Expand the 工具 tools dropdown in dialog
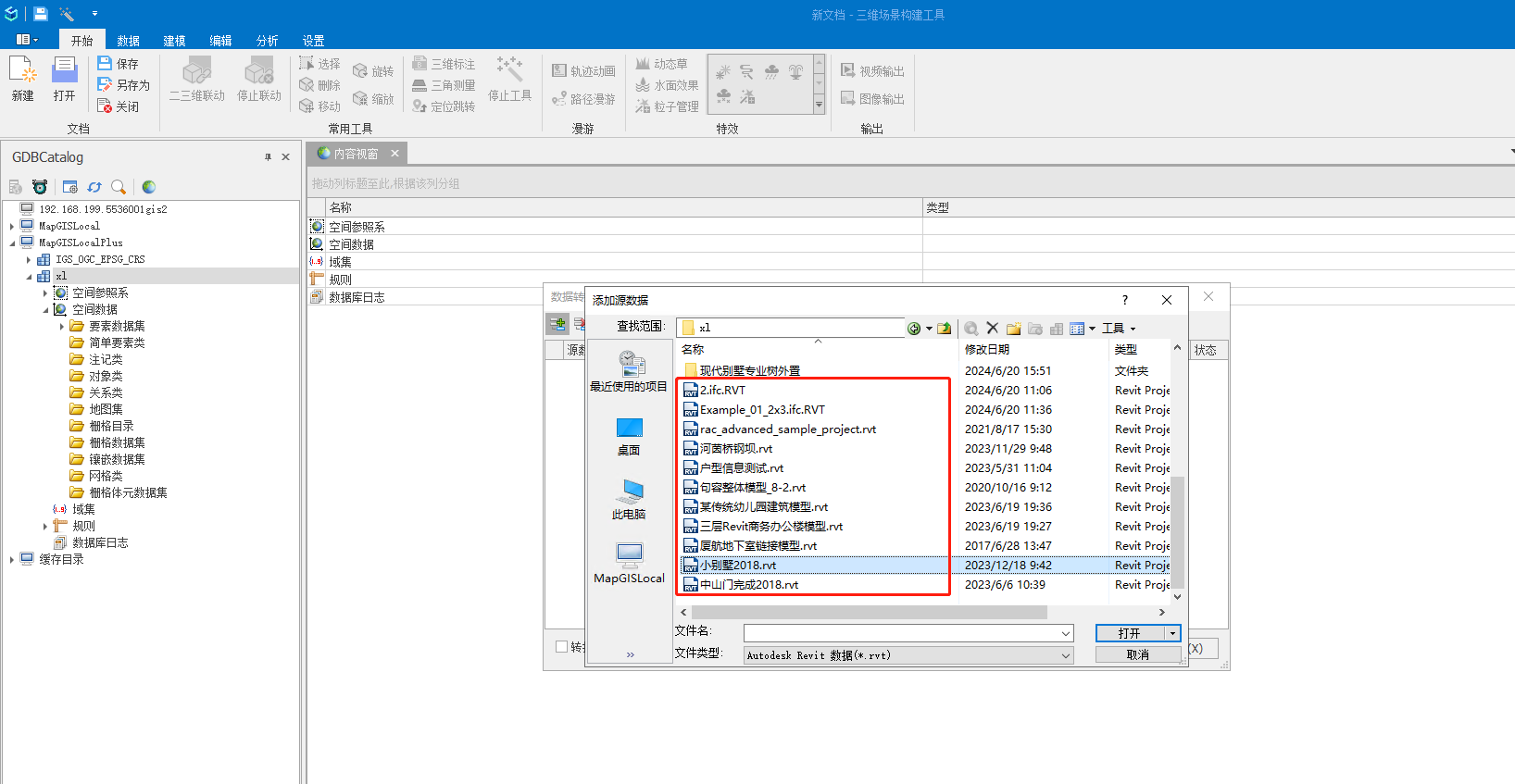Screen dimensions: 1515x784 coord(1119,329)
